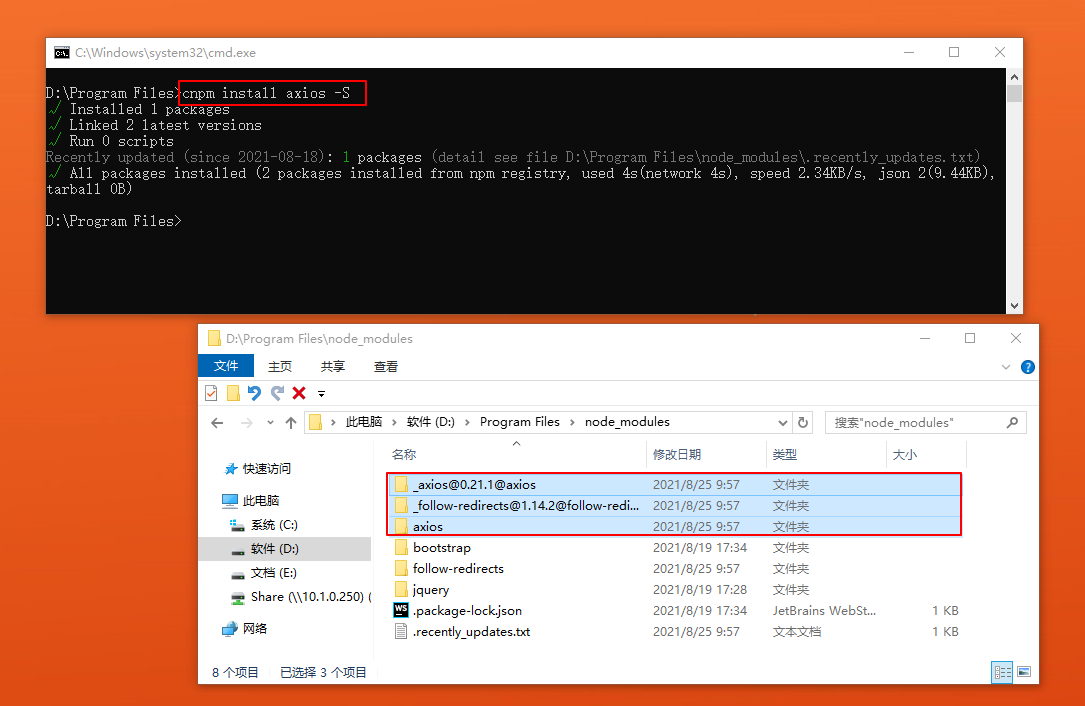Switch to details view in status bar
Viewport: 1085px width, 706px height.
coord(1002,672)
